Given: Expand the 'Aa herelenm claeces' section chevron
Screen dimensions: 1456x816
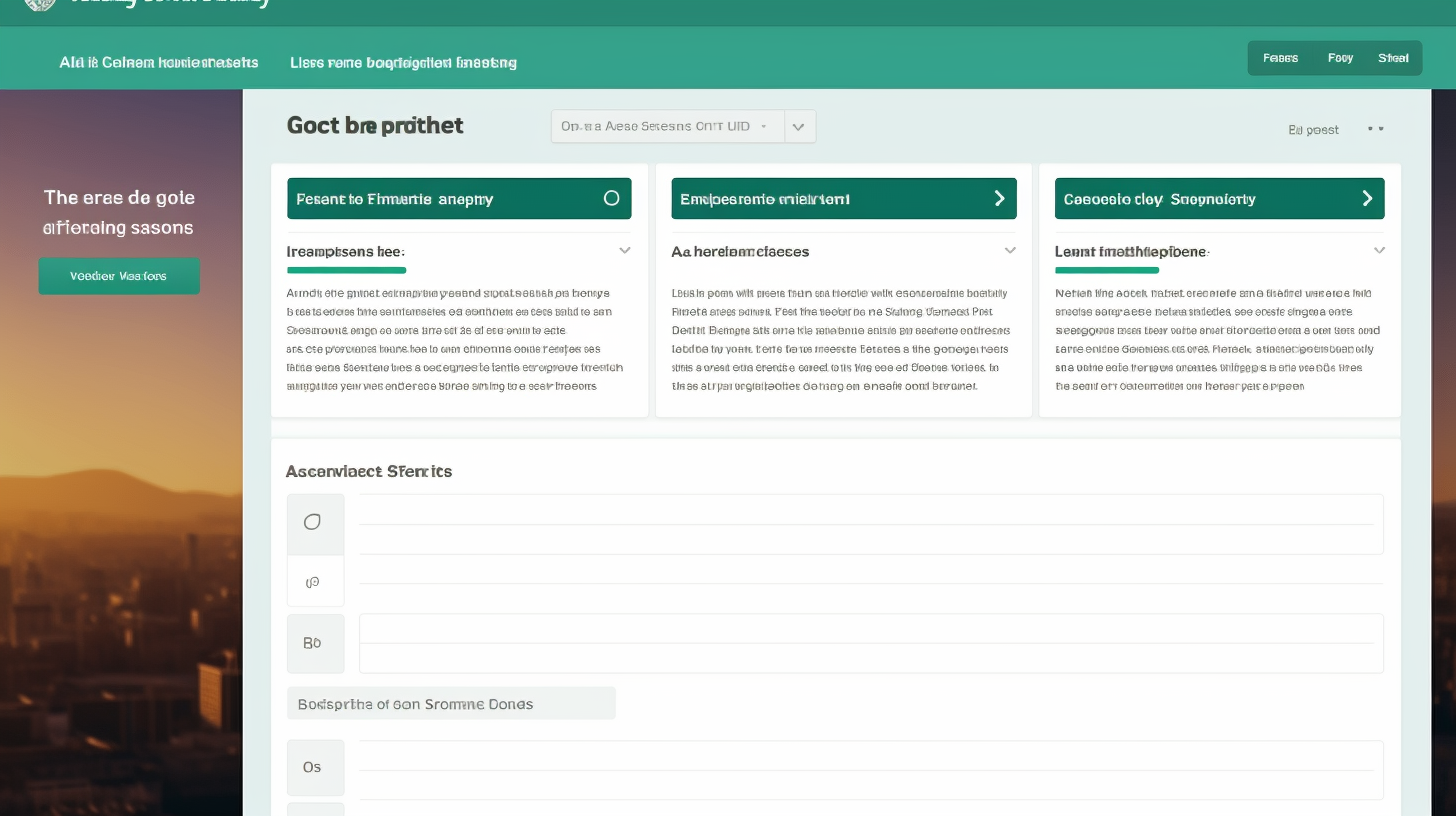Looking at the screenshot, I should (1010, 251).
